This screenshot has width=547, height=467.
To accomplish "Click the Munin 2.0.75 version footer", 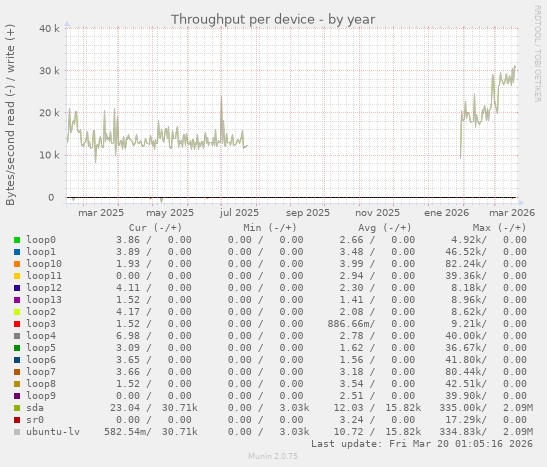I will (273, 456).
